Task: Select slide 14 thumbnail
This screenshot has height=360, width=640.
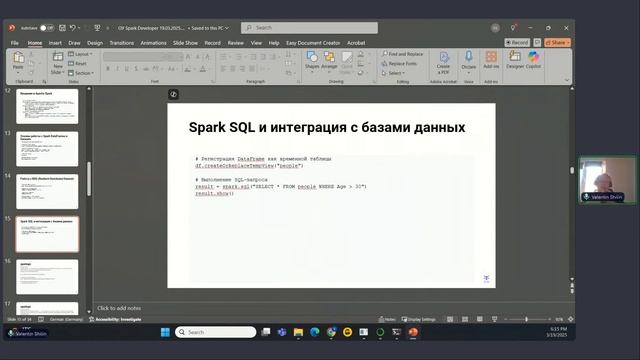Action: point(47,191)
